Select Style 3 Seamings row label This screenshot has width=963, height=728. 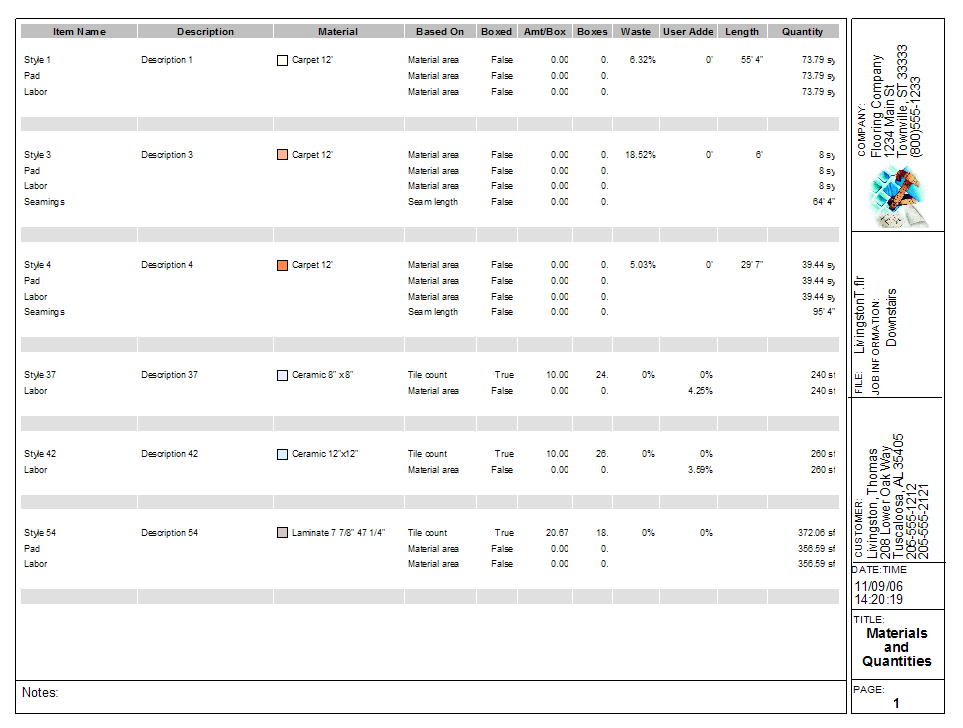[x=44, y=202]
